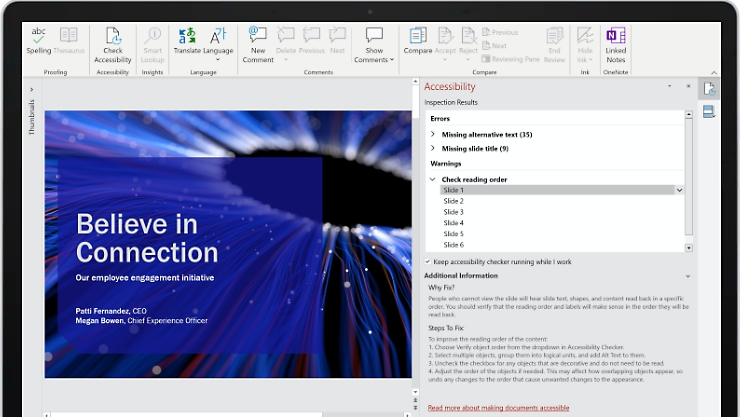Open Check Accessibility in the ribbon

tap(113, 42)
